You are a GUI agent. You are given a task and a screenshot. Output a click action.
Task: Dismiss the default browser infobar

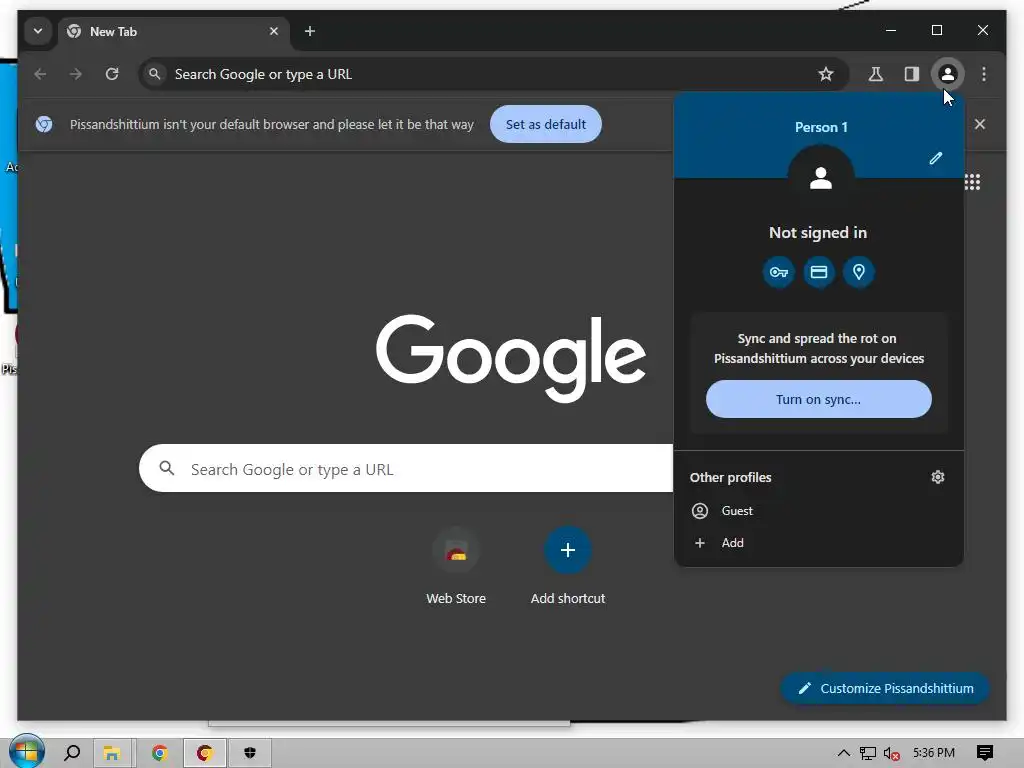pos(980,124)
